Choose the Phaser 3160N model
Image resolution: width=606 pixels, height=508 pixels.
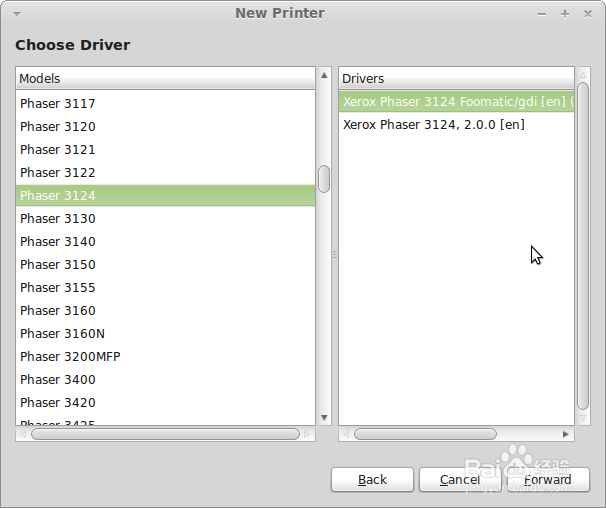tap(165, 334)
